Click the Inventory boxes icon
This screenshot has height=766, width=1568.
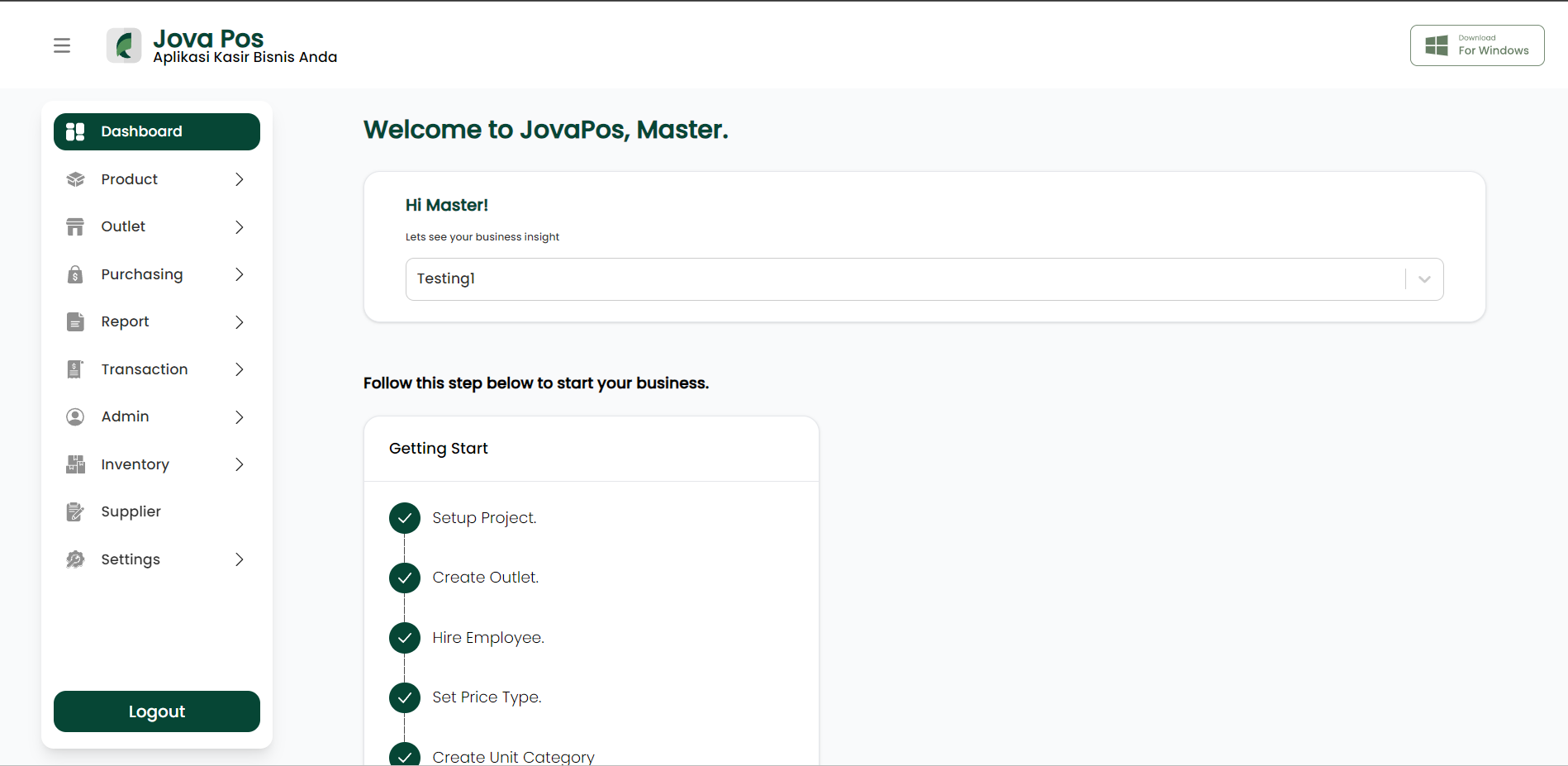click(75, 464)
